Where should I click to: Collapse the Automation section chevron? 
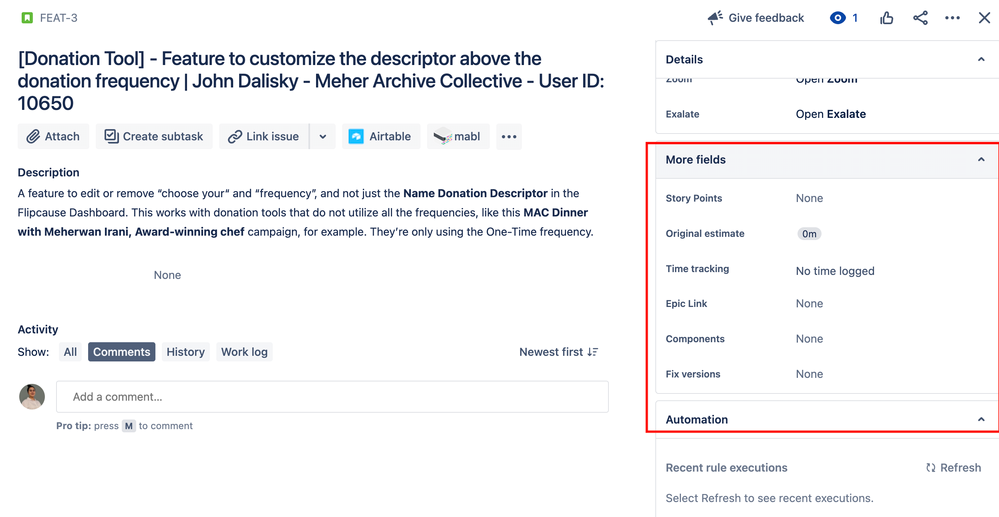click(981, 419)
